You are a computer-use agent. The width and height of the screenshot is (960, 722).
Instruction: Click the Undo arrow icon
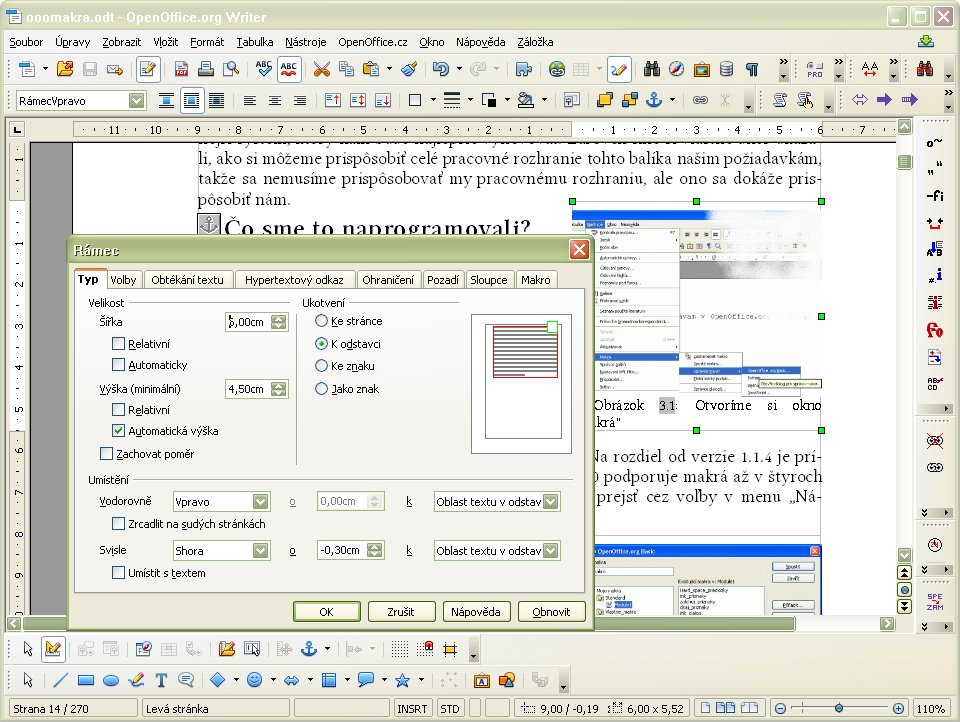pos(441,69)
